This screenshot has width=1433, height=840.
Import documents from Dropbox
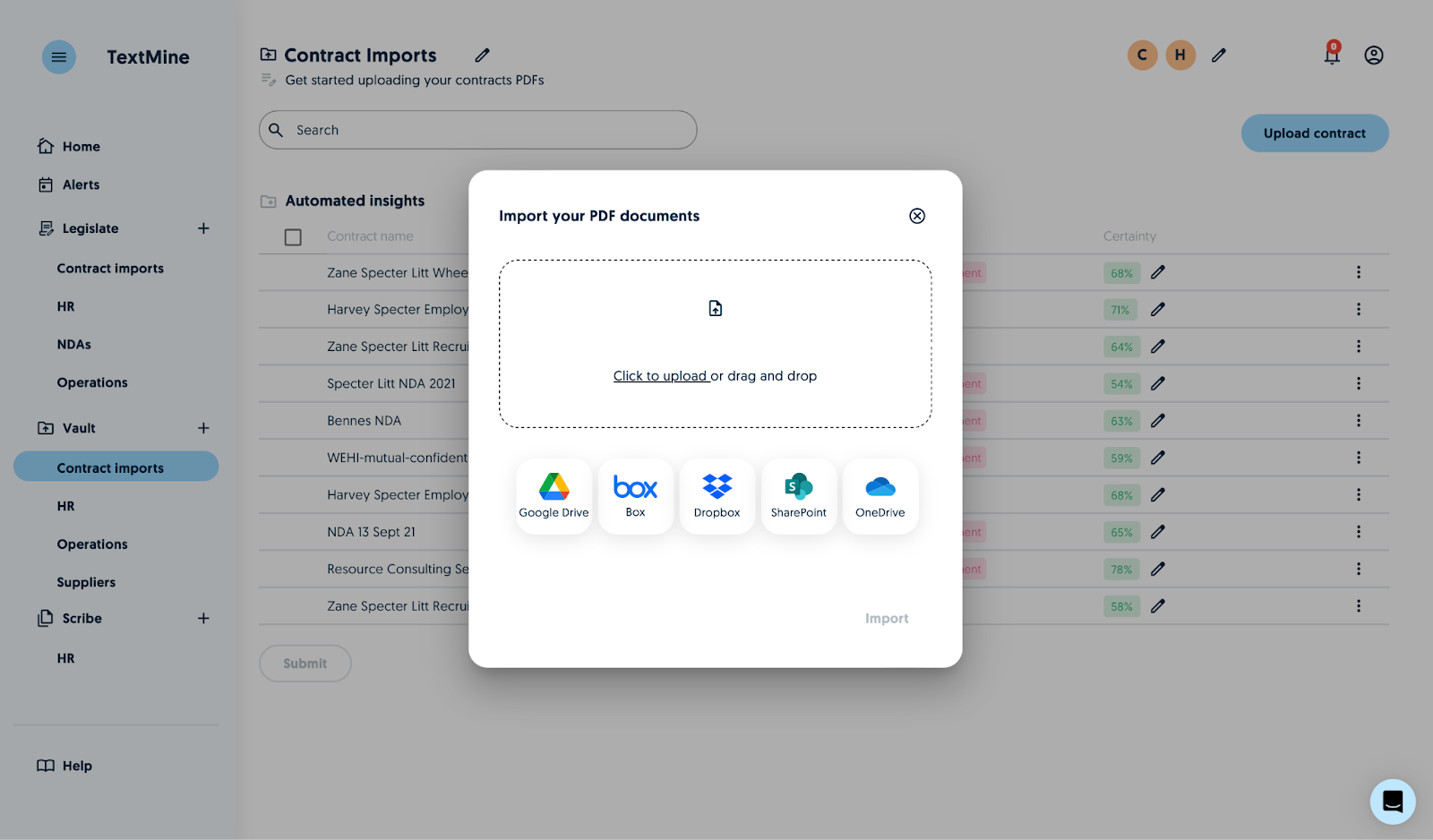click(x=716, y=495)
